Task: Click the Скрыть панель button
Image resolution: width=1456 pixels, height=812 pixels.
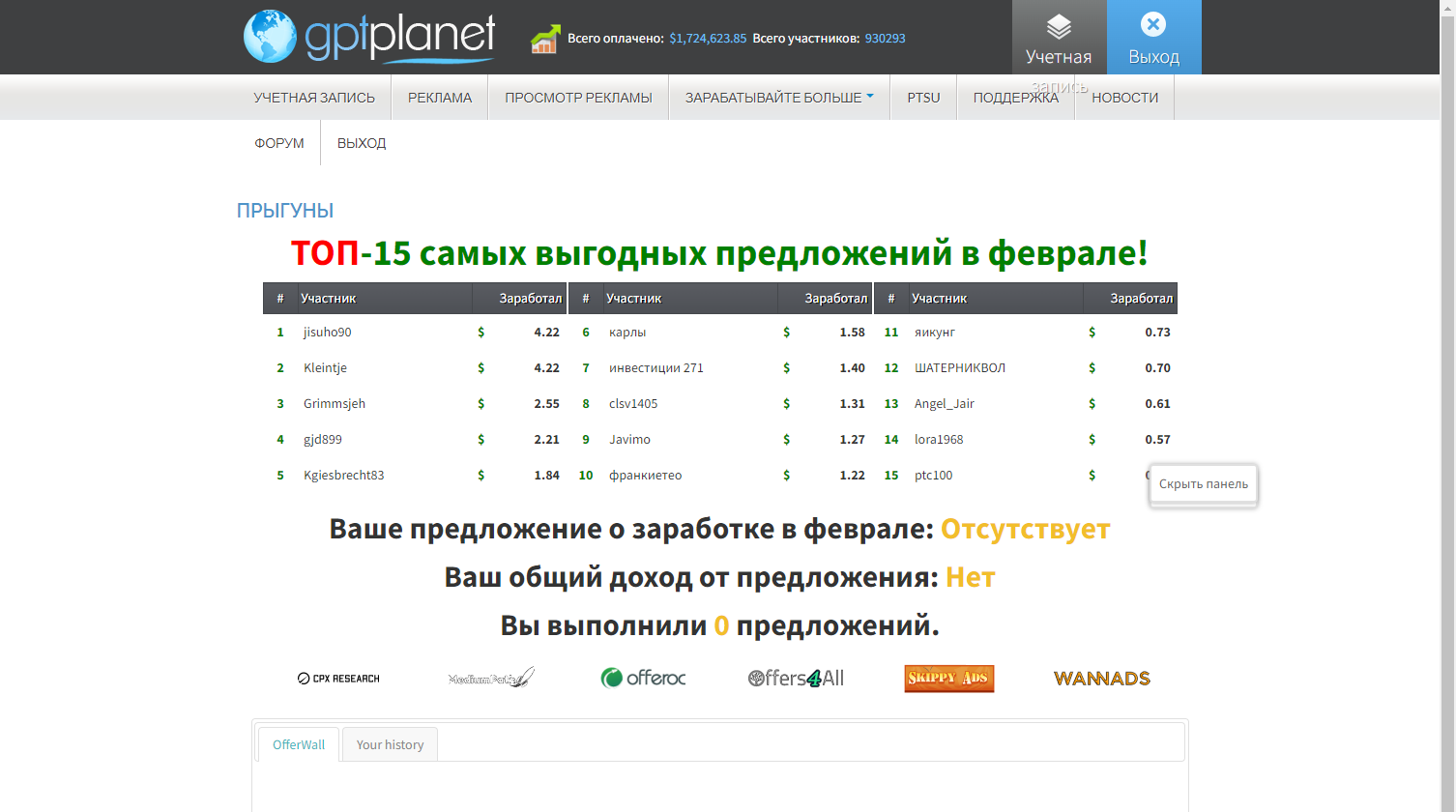Action: point(1204,484)
